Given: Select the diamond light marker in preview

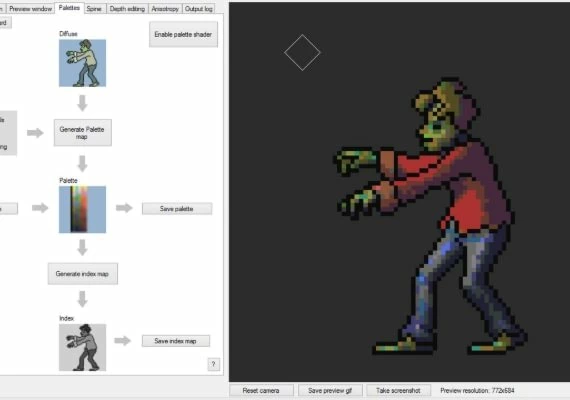Looking at the screenshot, I should tap(302, 53).
